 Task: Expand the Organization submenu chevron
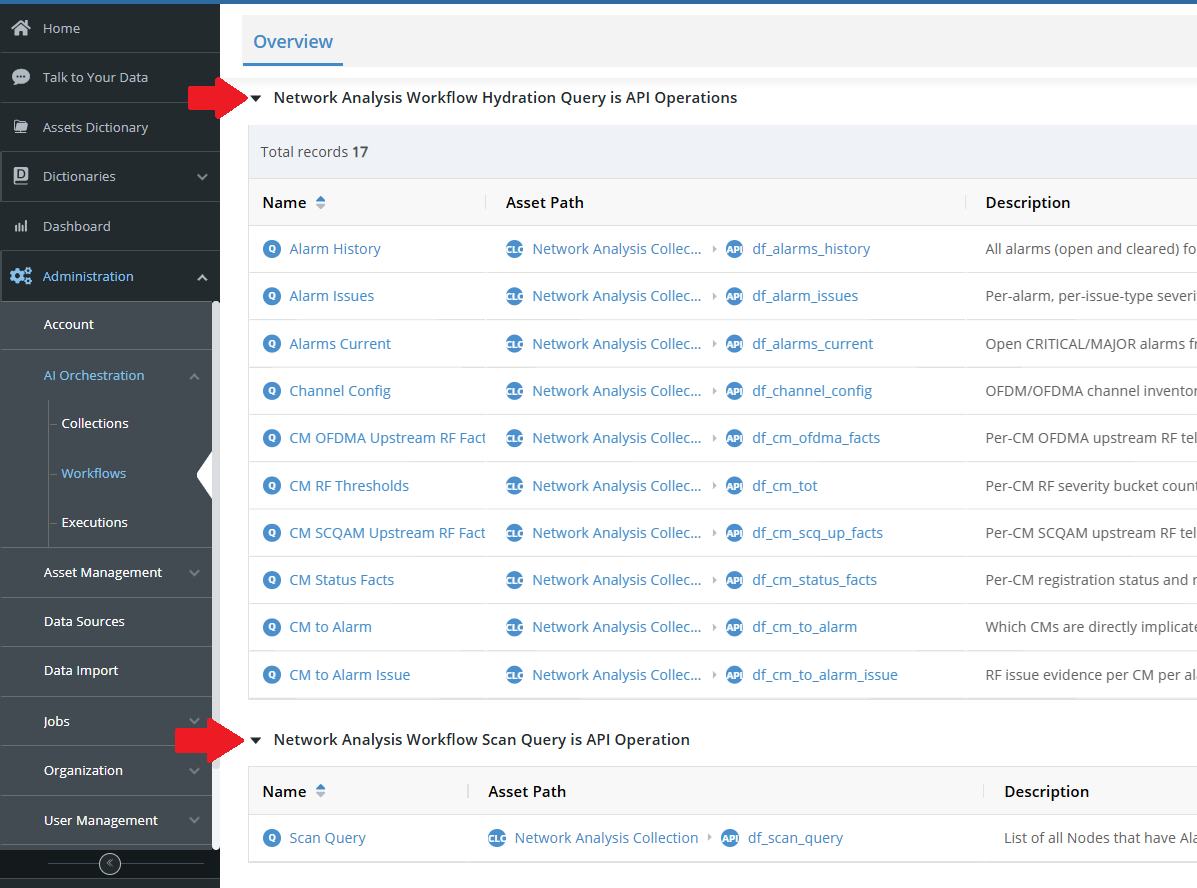(195, 770)
